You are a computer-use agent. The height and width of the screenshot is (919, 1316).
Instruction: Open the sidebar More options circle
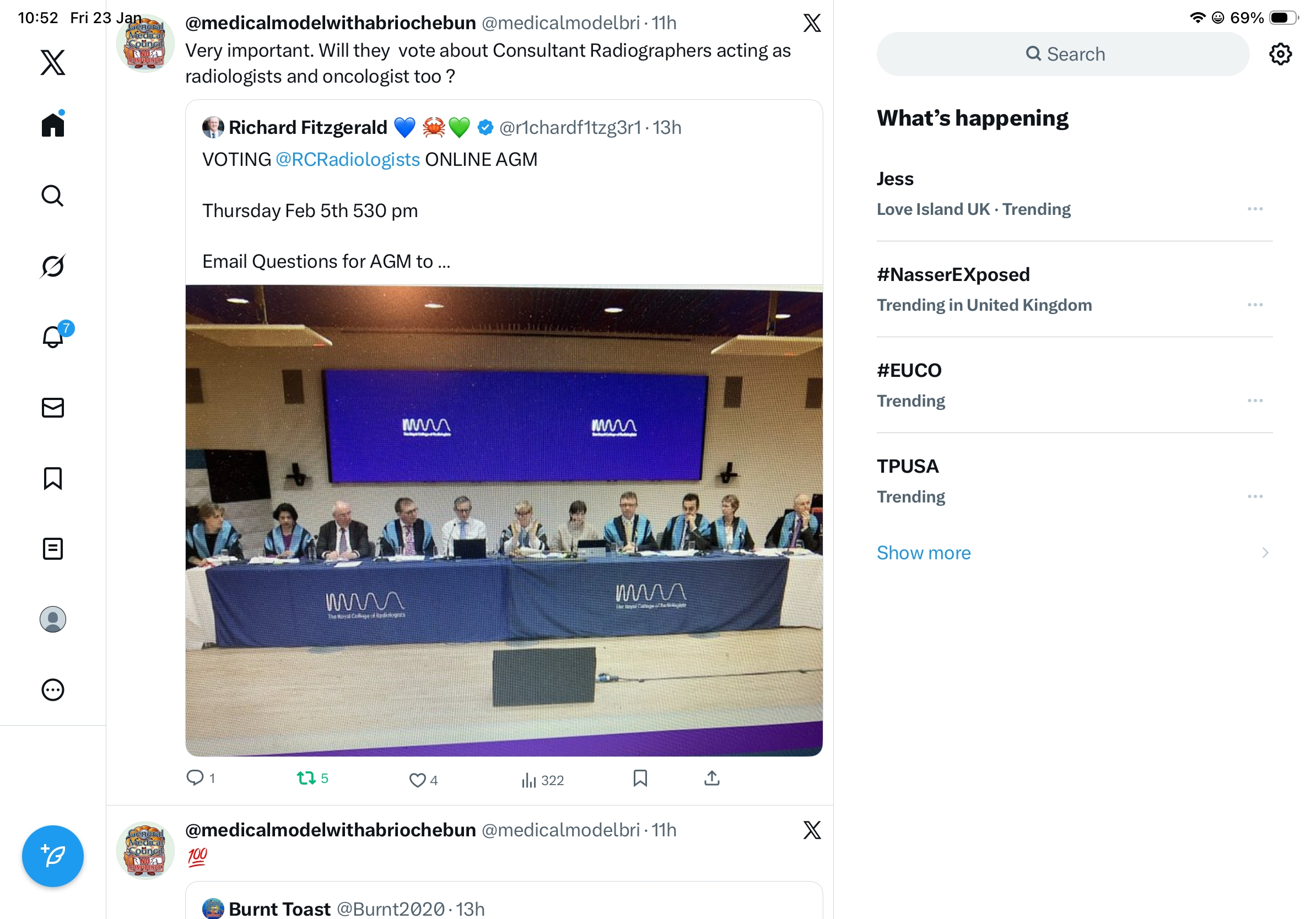click(x=53, y=690)
